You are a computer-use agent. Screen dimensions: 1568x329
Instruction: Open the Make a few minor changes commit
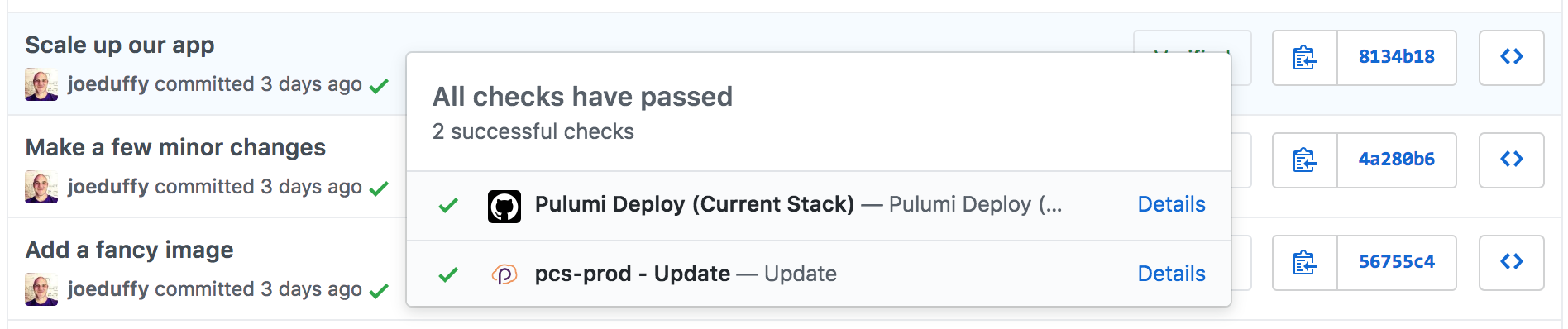[x=175, y=148]
